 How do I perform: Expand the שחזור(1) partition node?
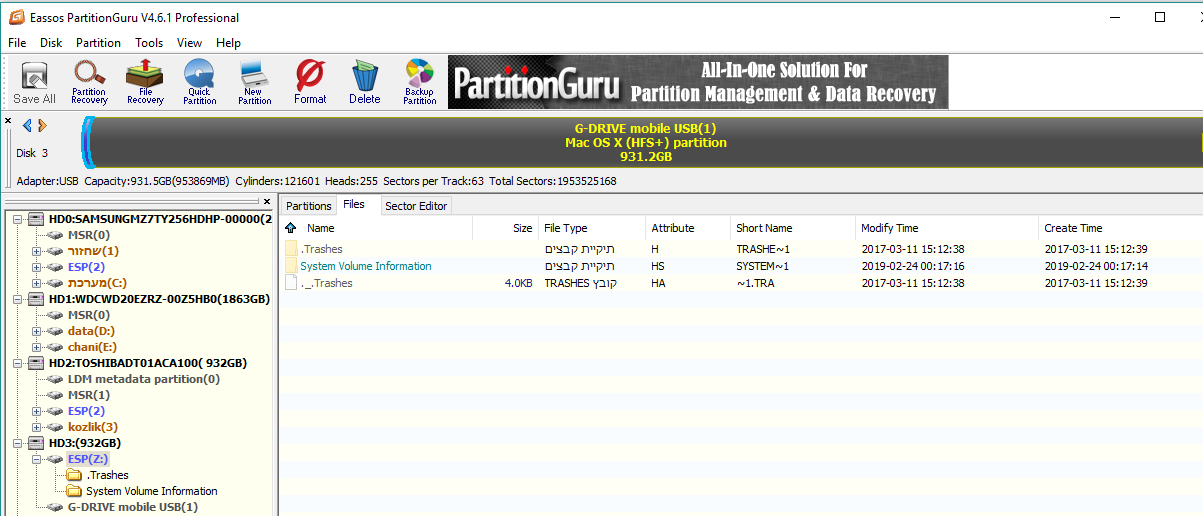tap(37, 251)
